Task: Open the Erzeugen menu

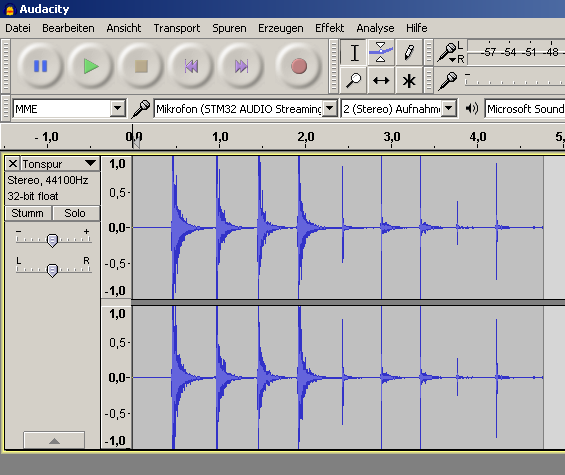Action: coord(280,28)
